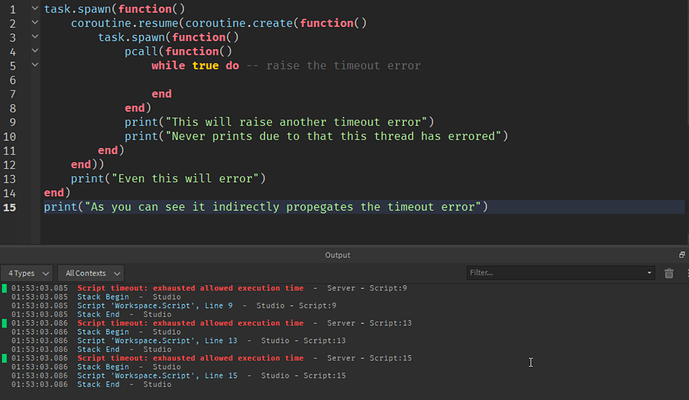Expand the Filter box dropdown arrow

tap(650, 273)
